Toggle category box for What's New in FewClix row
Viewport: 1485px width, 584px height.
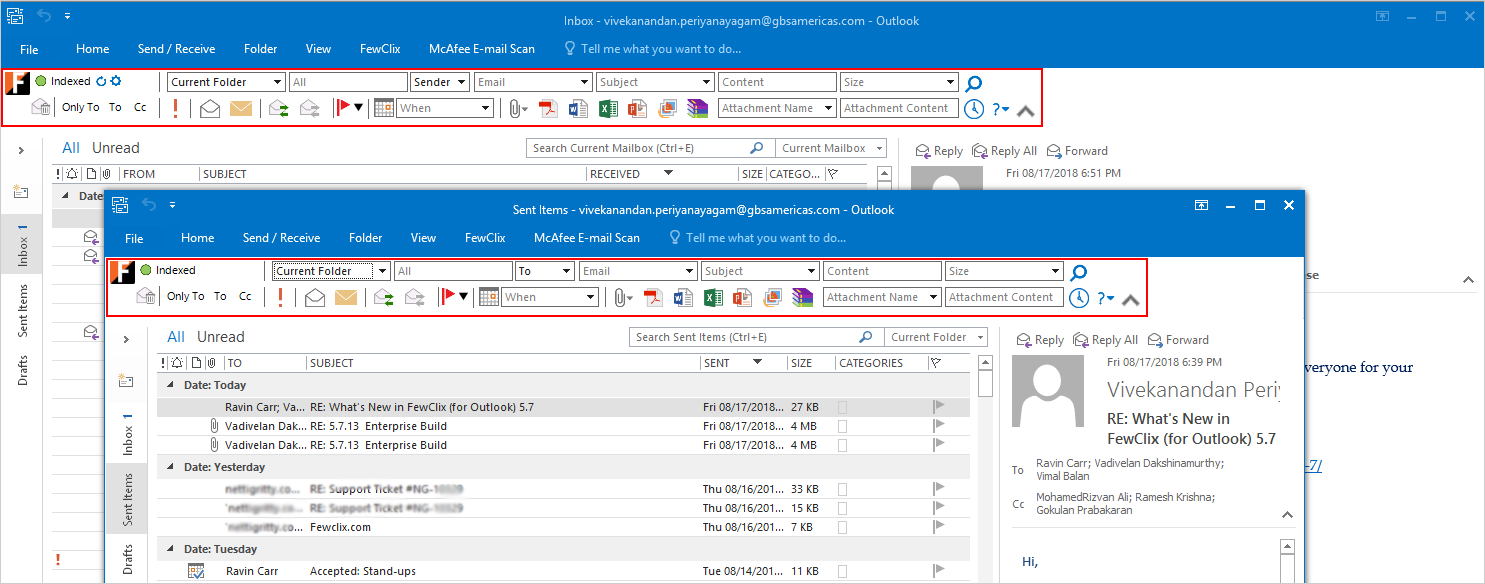coord(843,407)
